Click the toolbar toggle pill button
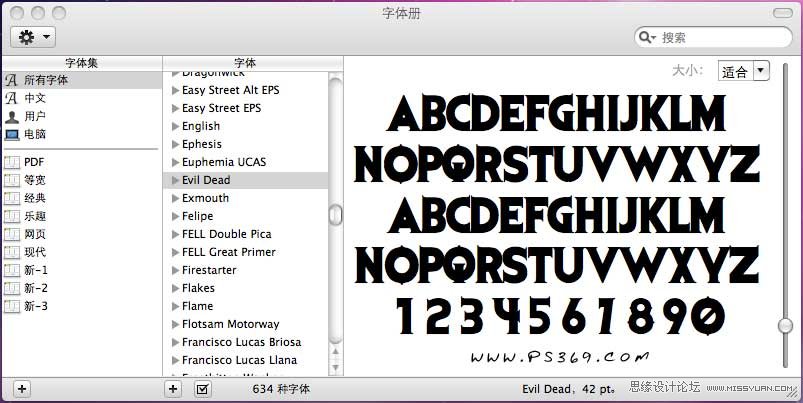The width and height of the screenshot is (803, 403). pyautogui.click(x=782, y=13)
